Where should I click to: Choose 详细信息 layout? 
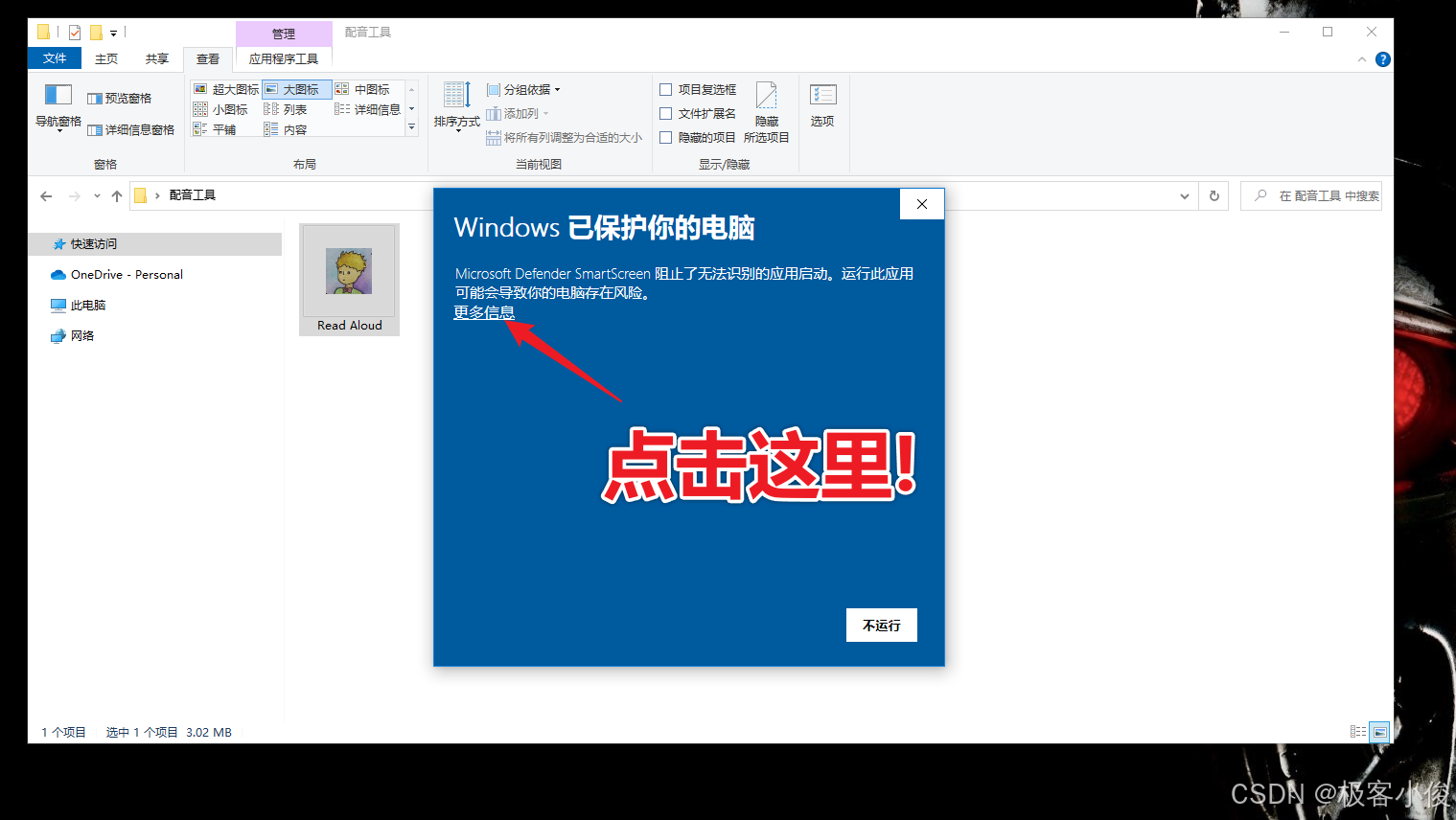pos(368,109)
